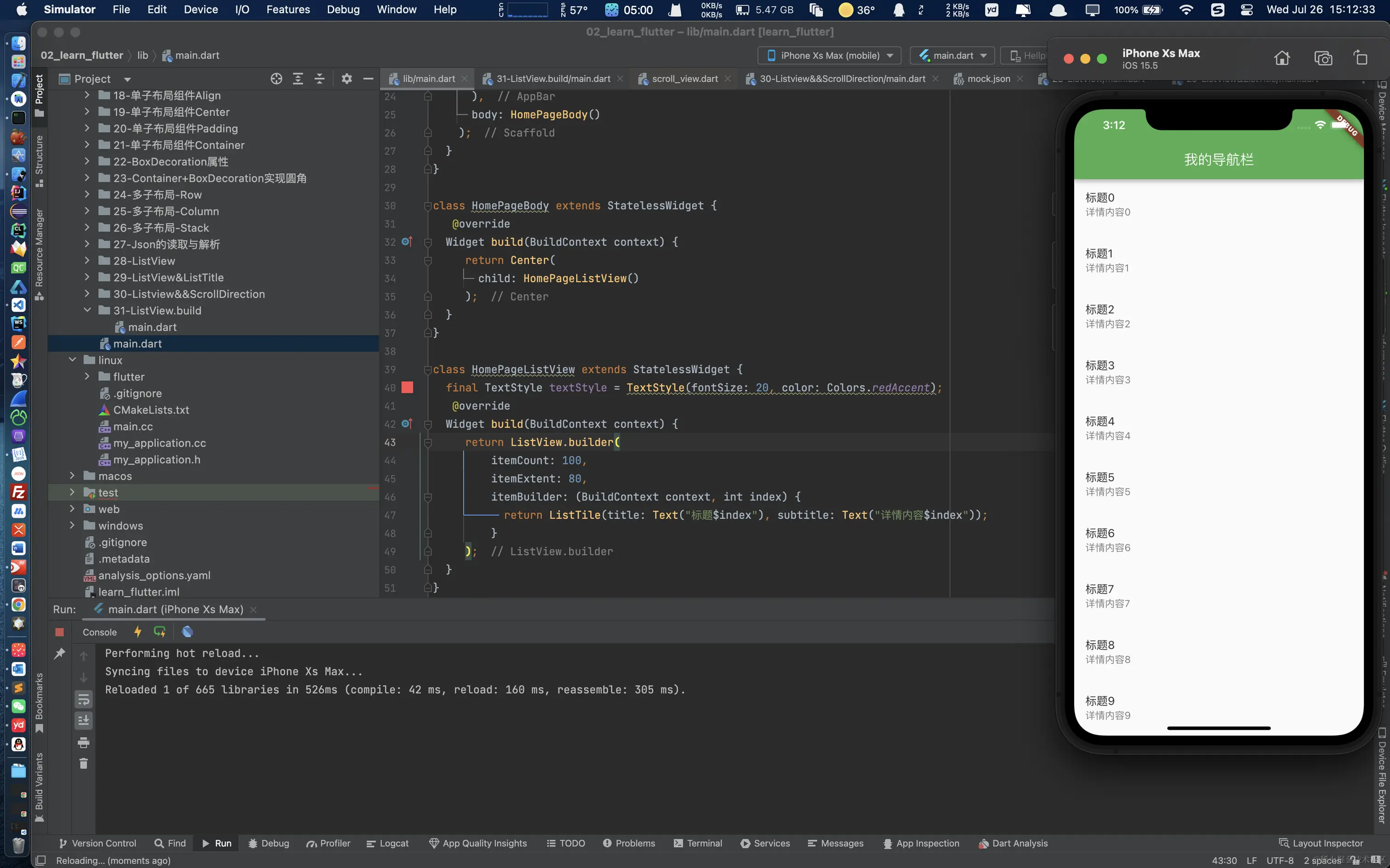
Task: Switch to 31-ListView.build/main.dart tab
Action: [553, 79]
